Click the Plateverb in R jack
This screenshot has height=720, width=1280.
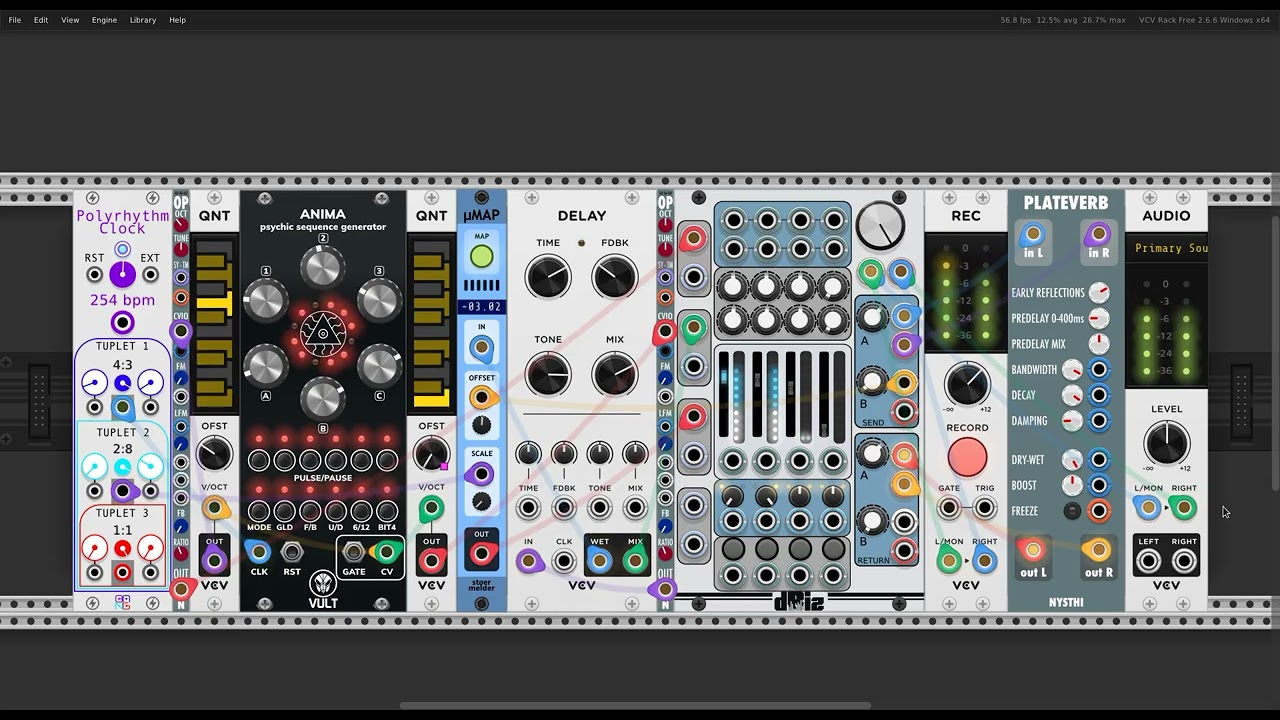(1098, 236)
